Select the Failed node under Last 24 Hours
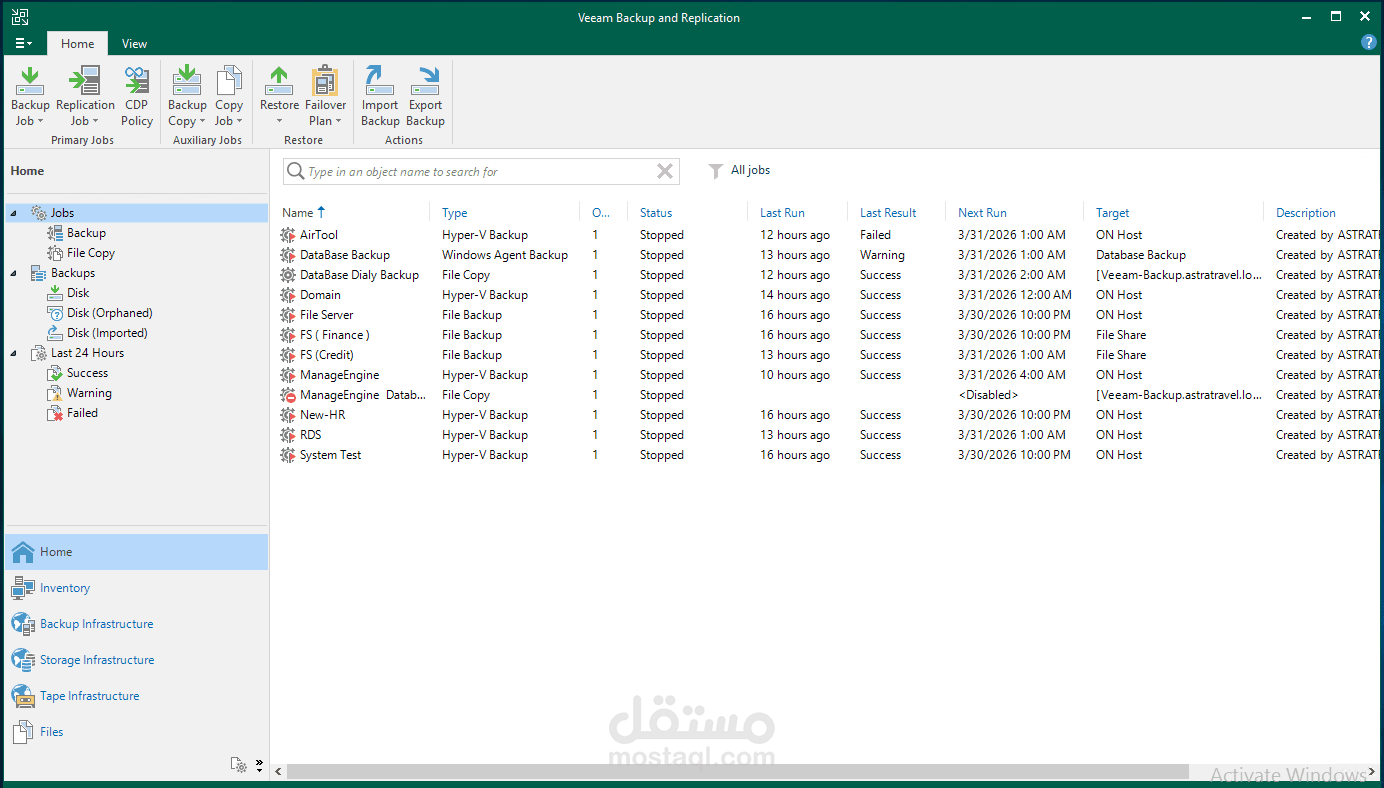The height and width of the screenshot is (788, 1384). coord(73,413)
